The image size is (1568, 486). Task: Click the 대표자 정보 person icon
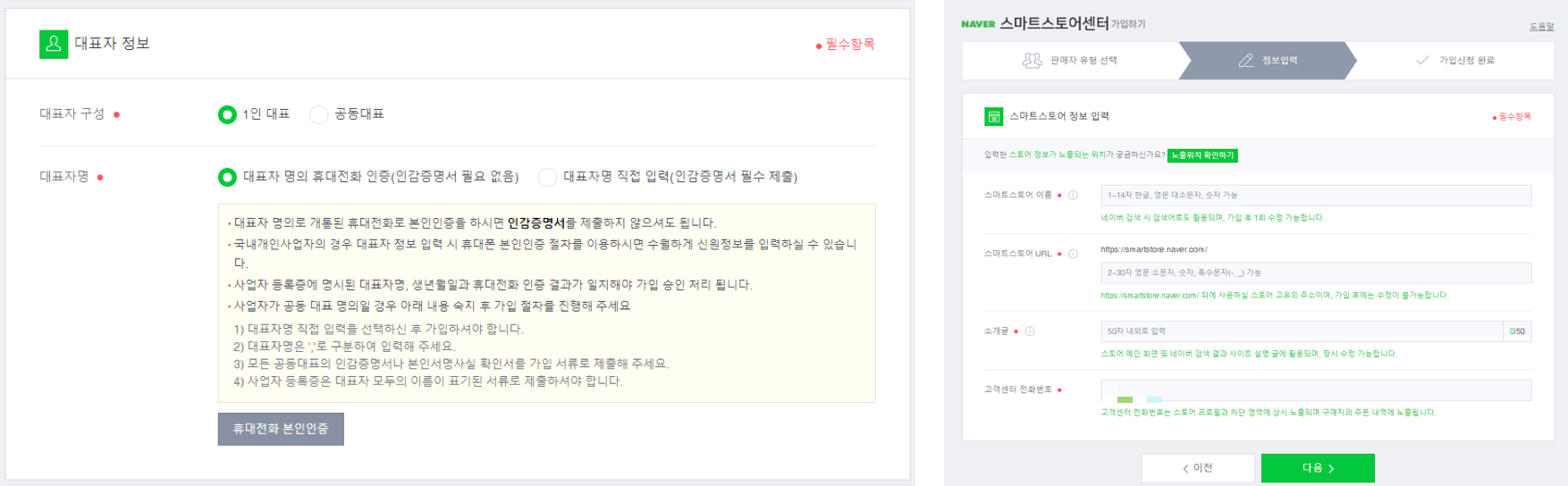click(x=54, y=44)
